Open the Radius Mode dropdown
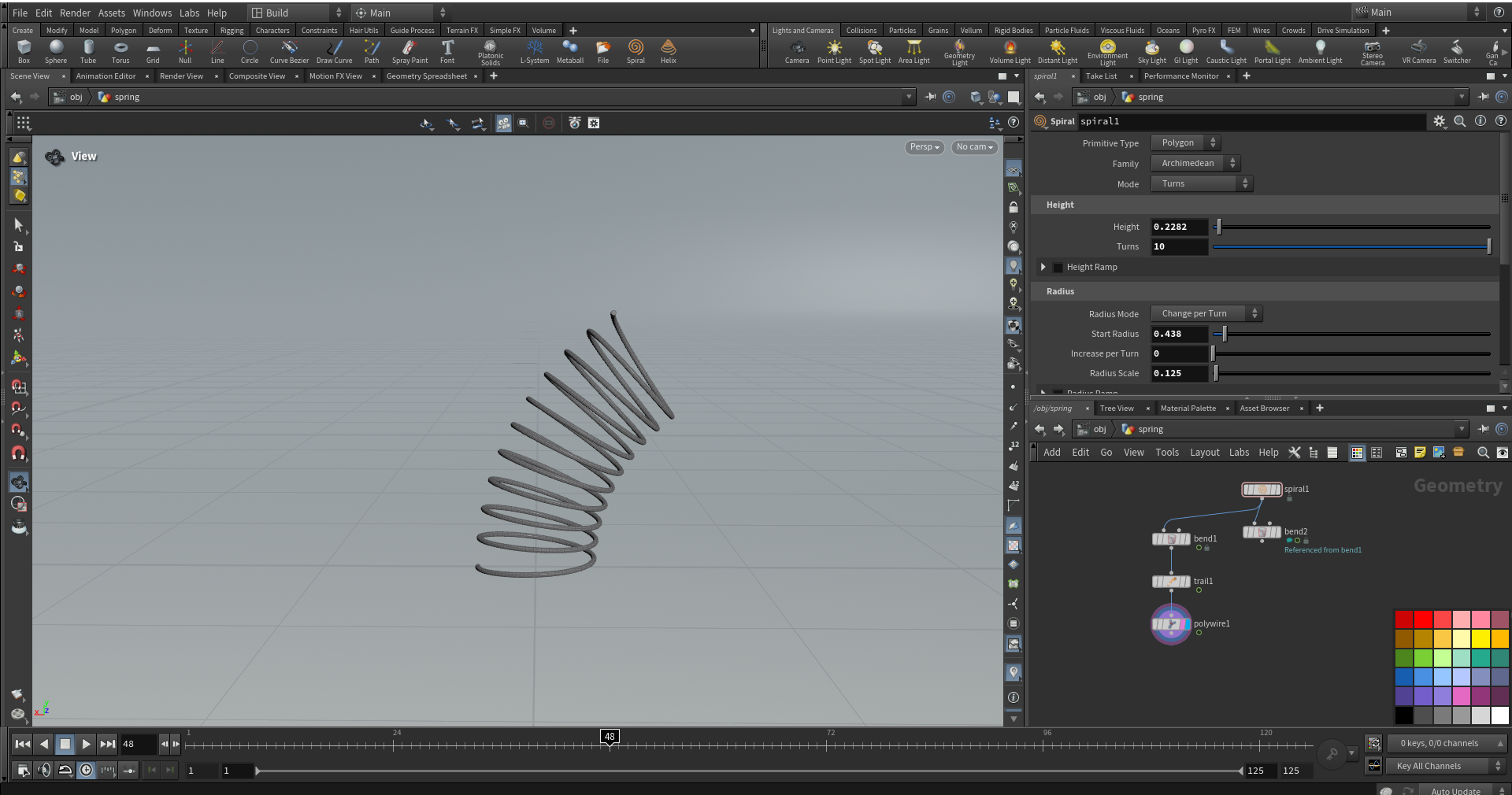1512x795 pixels. click(1206, 313)
